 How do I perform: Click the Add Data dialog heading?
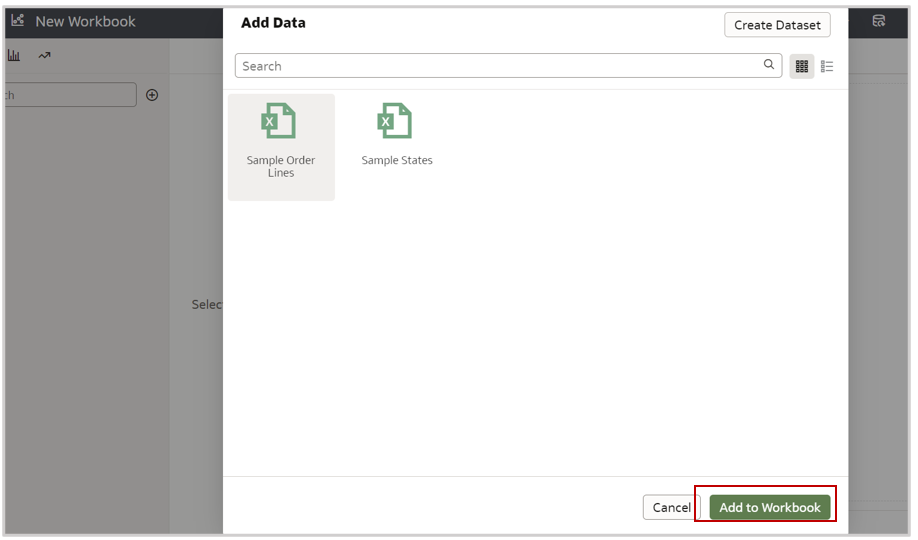pos(273,23)
